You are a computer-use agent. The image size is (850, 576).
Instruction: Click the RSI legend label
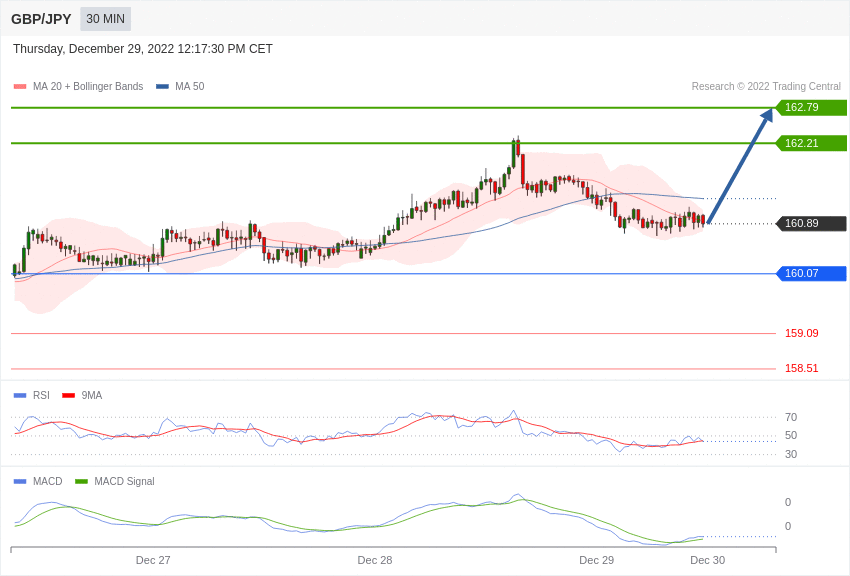41,396
